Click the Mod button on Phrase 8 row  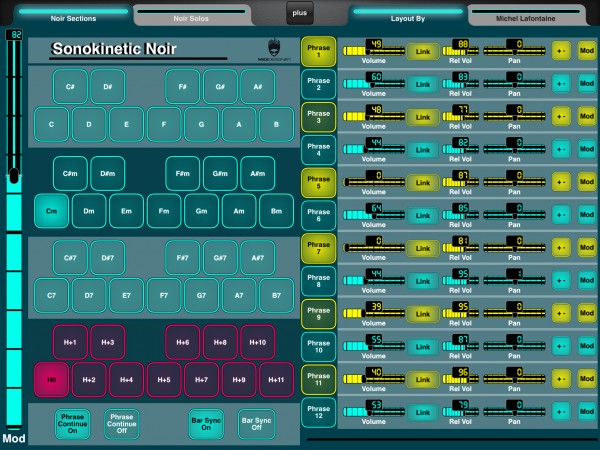[587, 280]
